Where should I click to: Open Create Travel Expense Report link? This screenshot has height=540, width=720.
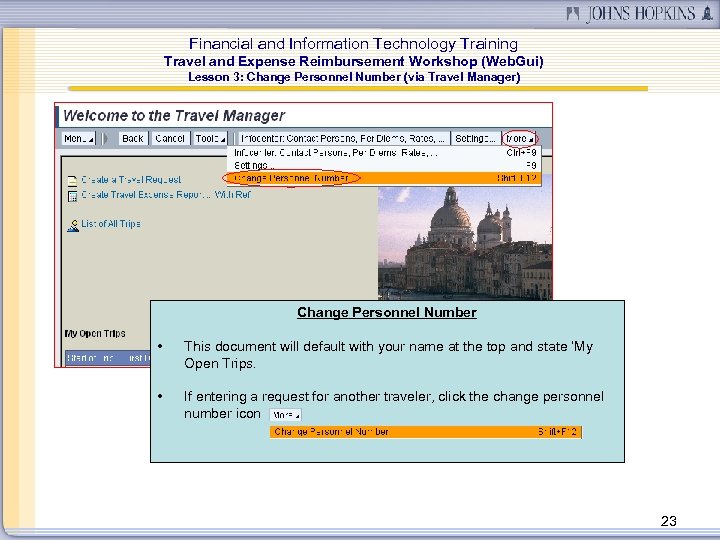tap(166, 195)
